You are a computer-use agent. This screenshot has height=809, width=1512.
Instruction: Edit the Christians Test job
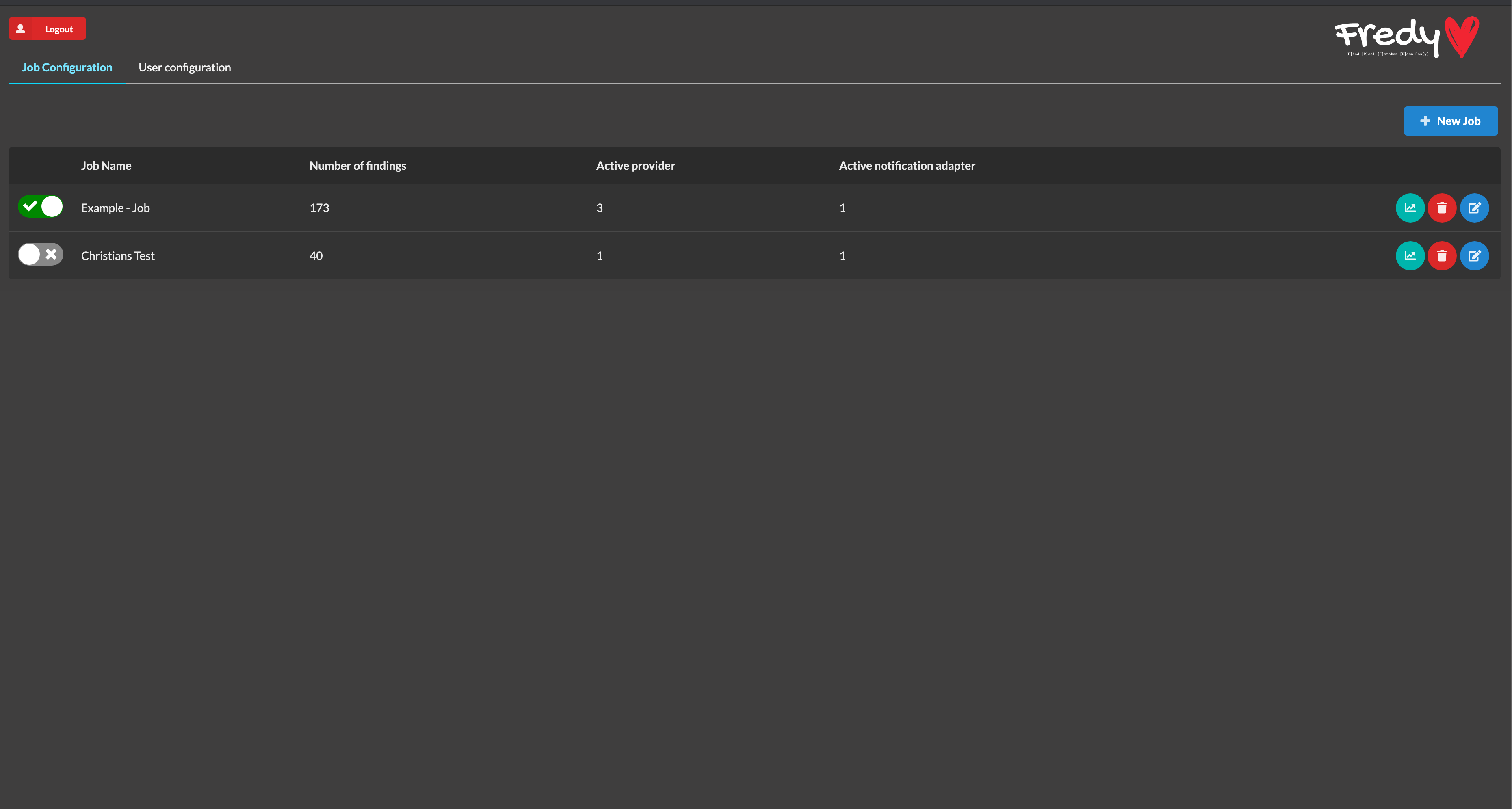tap(1475, 256)
